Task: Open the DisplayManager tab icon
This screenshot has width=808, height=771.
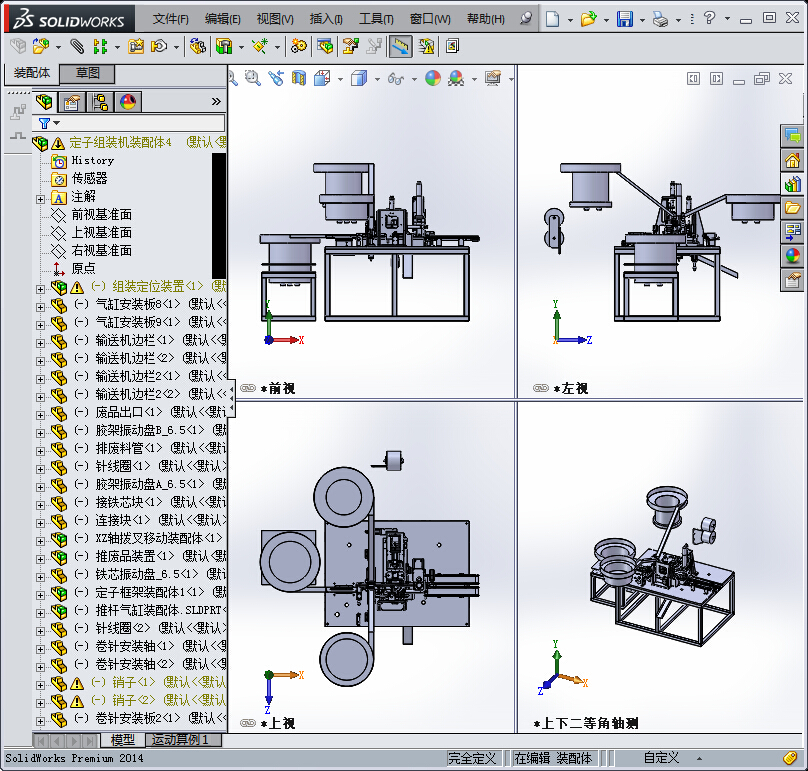Action: 128,102
